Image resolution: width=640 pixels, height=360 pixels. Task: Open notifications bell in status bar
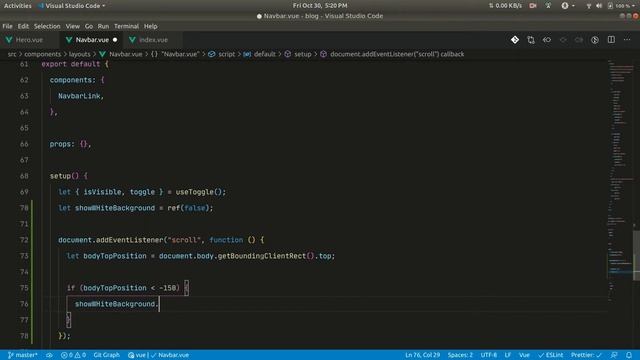[x=629, y=355]
